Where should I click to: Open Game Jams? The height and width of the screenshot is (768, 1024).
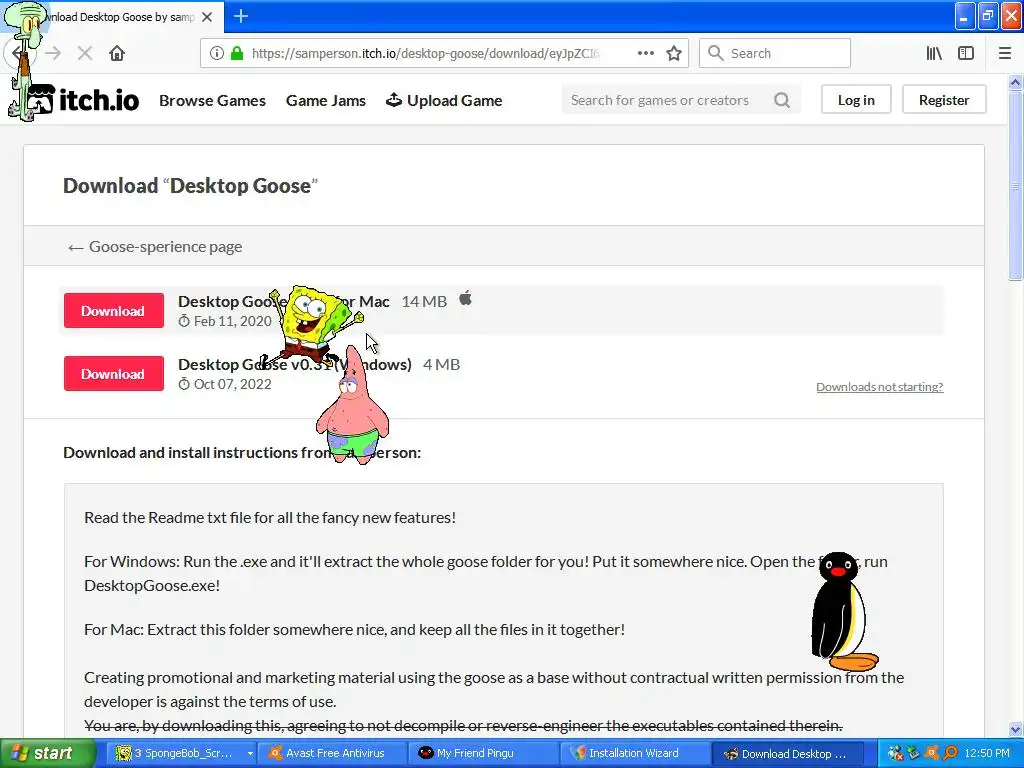326,101
